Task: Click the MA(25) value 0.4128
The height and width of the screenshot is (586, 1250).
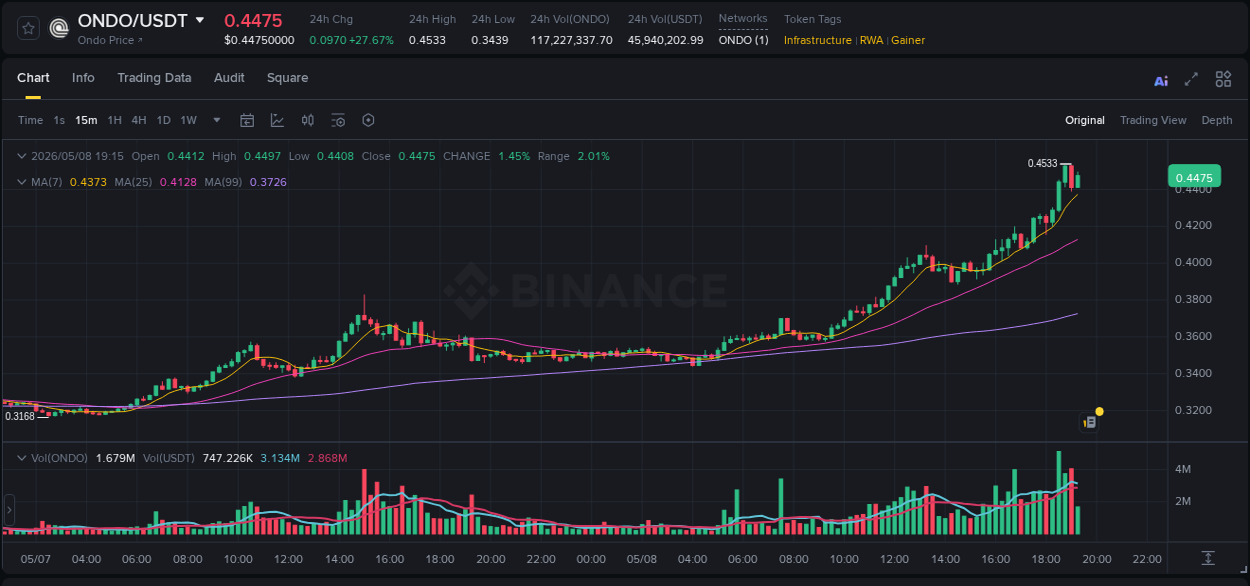Action: click(x=179, y=182)
